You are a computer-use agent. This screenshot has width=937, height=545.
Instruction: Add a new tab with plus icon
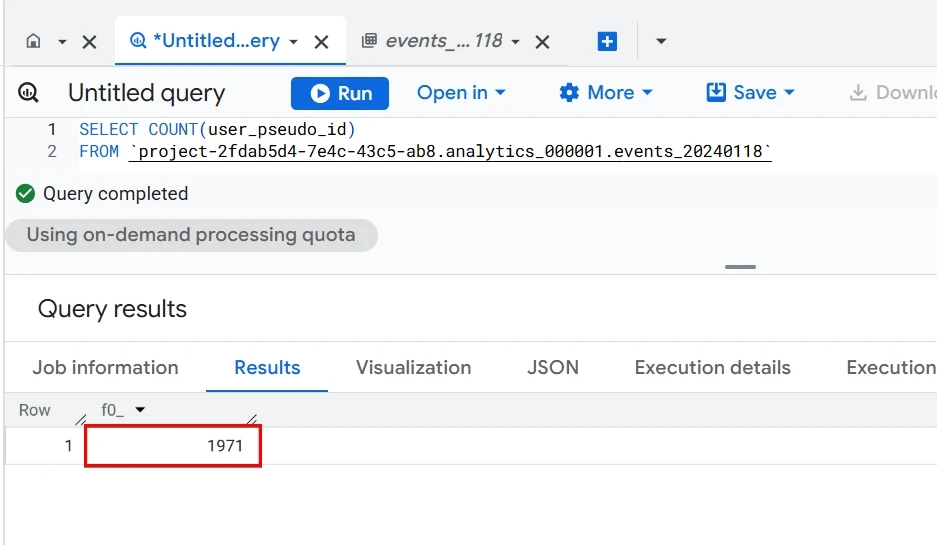coord(607,41)
